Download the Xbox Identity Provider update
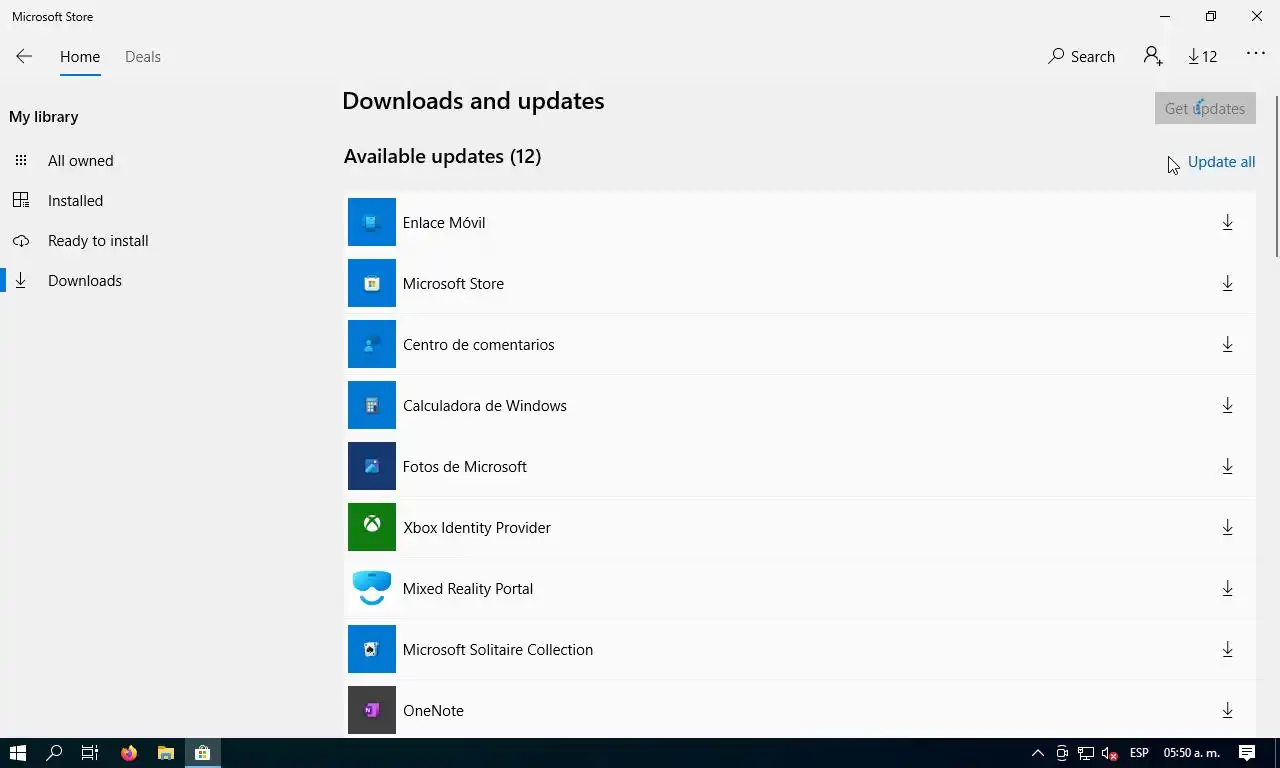The height and width of the screenshot is (768, 1280). [1227, 527]
